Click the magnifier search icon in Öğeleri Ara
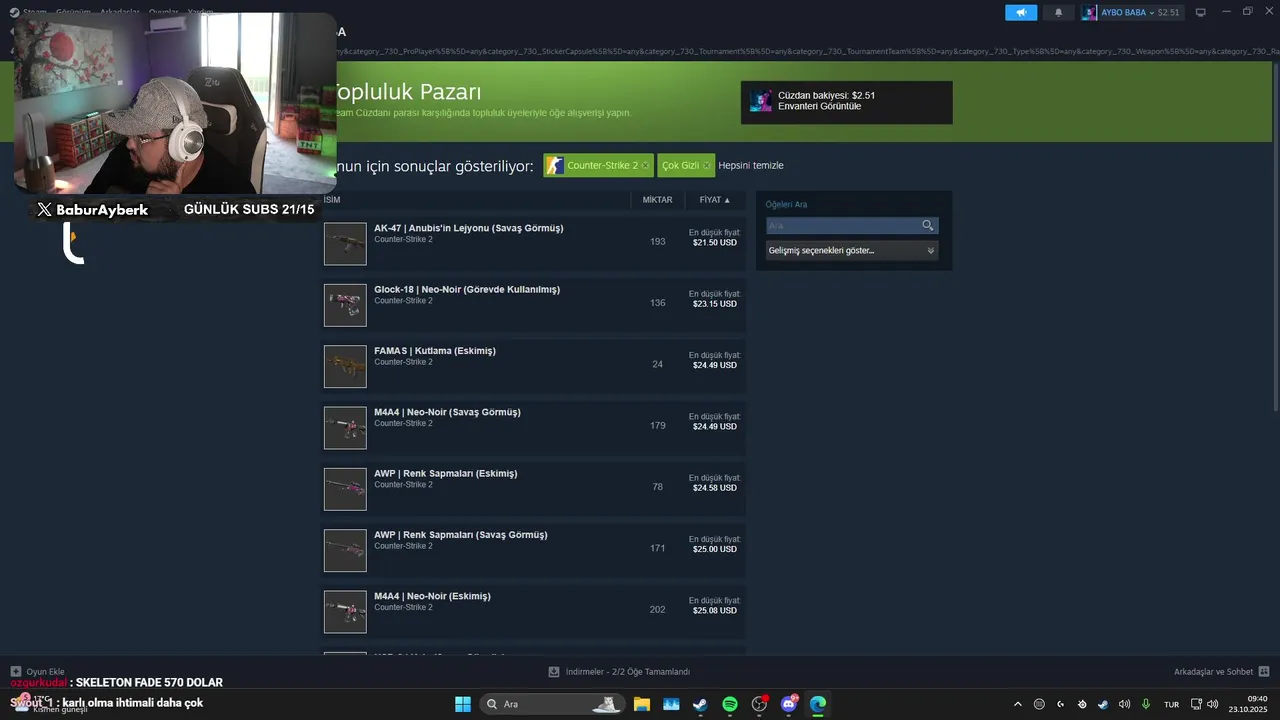 coord(928,226)
